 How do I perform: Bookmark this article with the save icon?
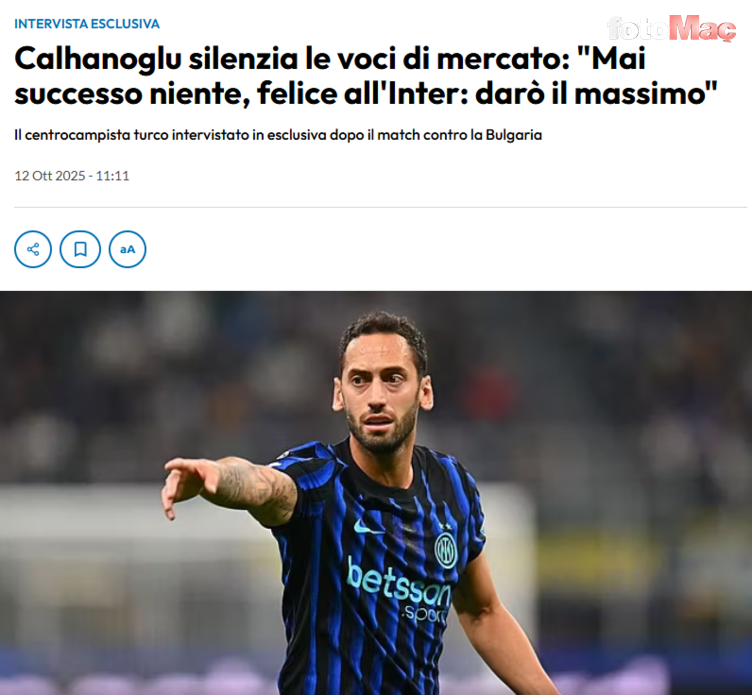(x=80, y=249)
